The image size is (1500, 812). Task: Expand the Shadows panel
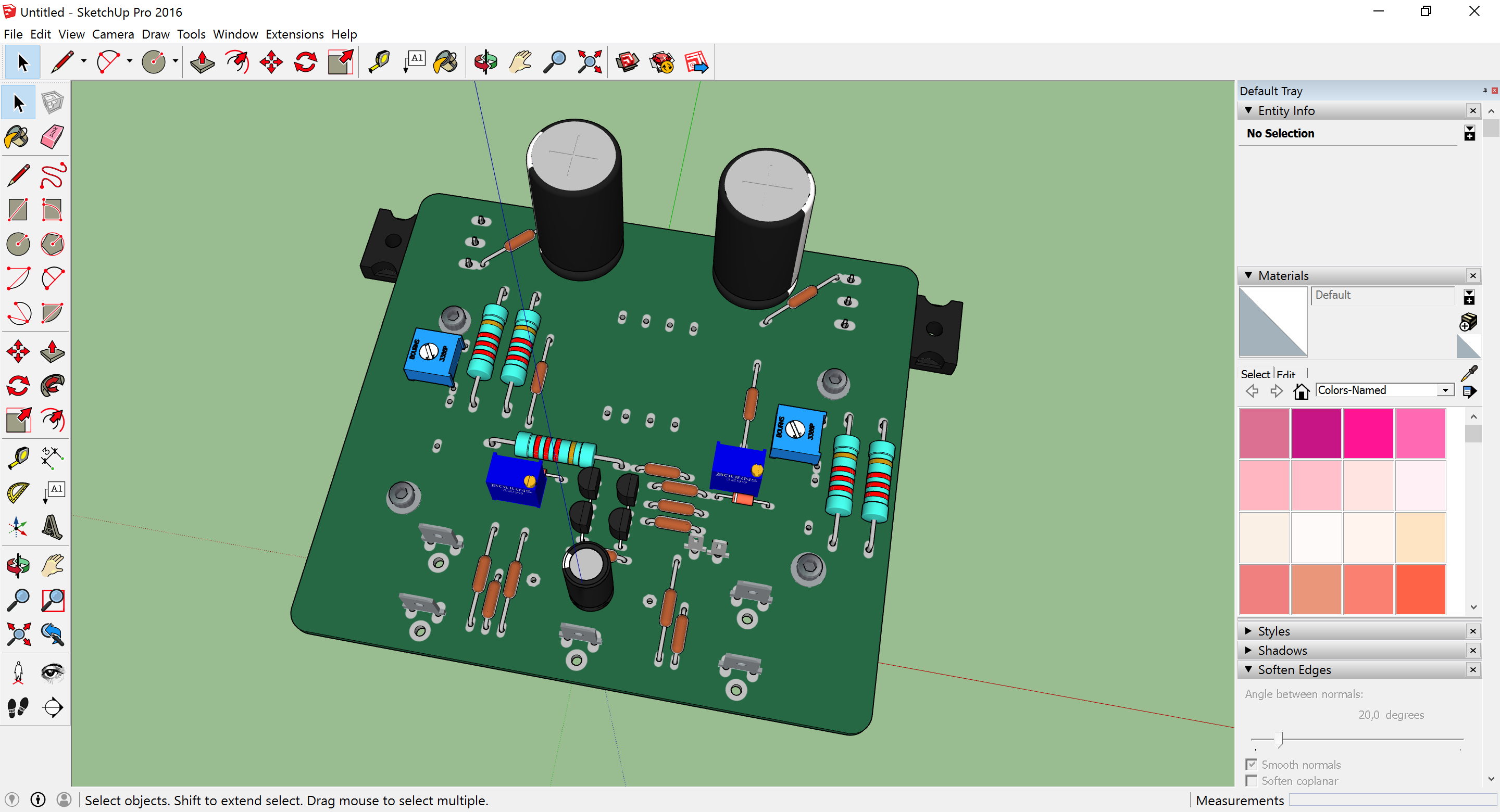[1248, 650]
